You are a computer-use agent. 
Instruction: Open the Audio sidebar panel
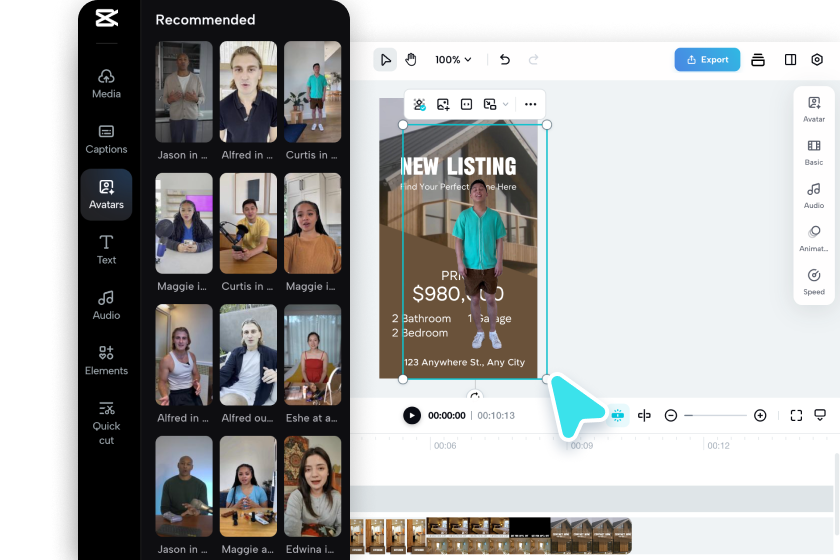pos(106,305)
